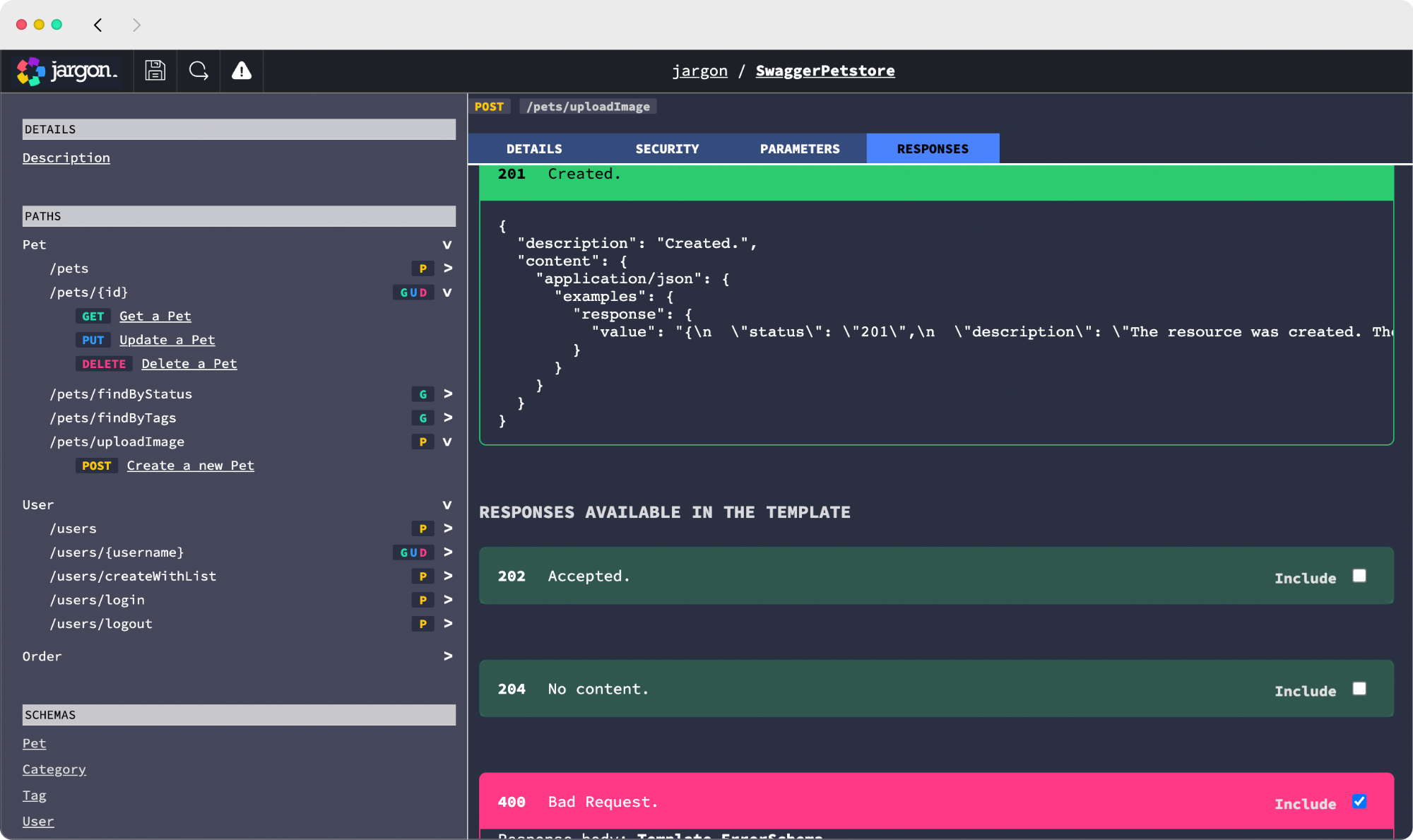Click the G badge for /pets/findByTags
The width and height of the screenshot is (1413, 840).
pos(422,418)
